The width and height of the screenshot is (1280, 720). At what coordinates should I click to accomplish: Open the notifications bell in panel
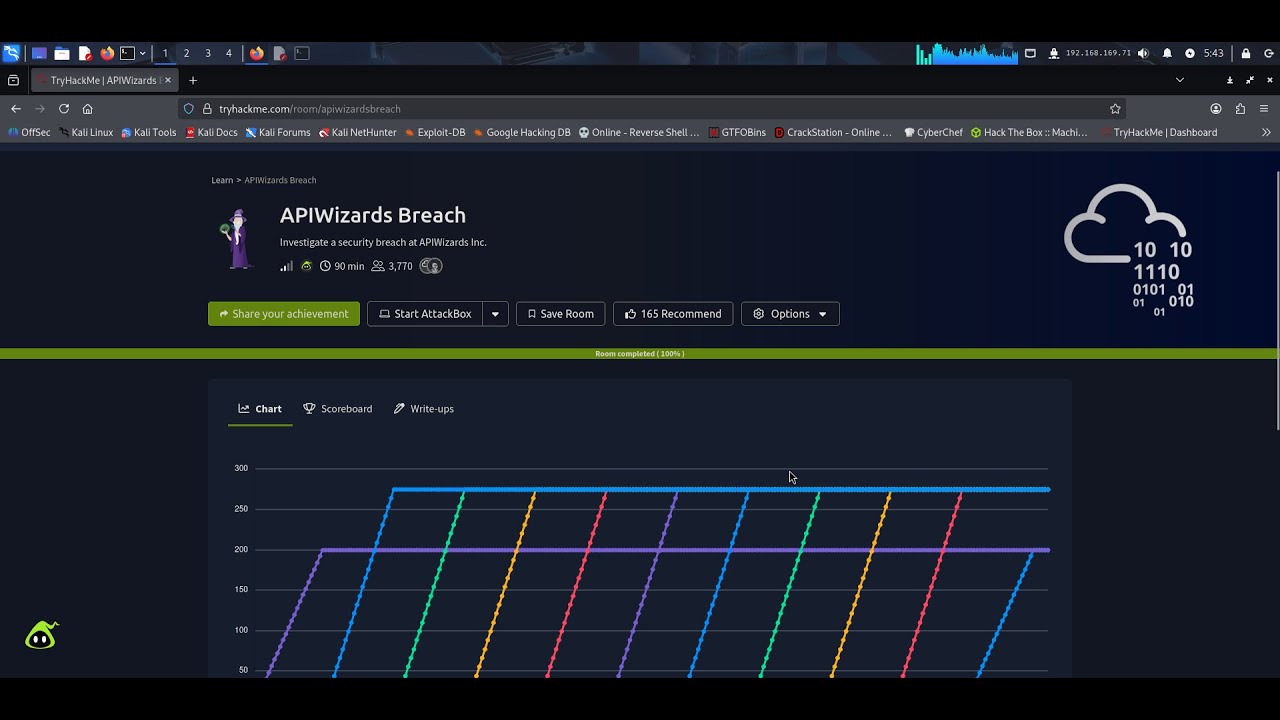1167,53
